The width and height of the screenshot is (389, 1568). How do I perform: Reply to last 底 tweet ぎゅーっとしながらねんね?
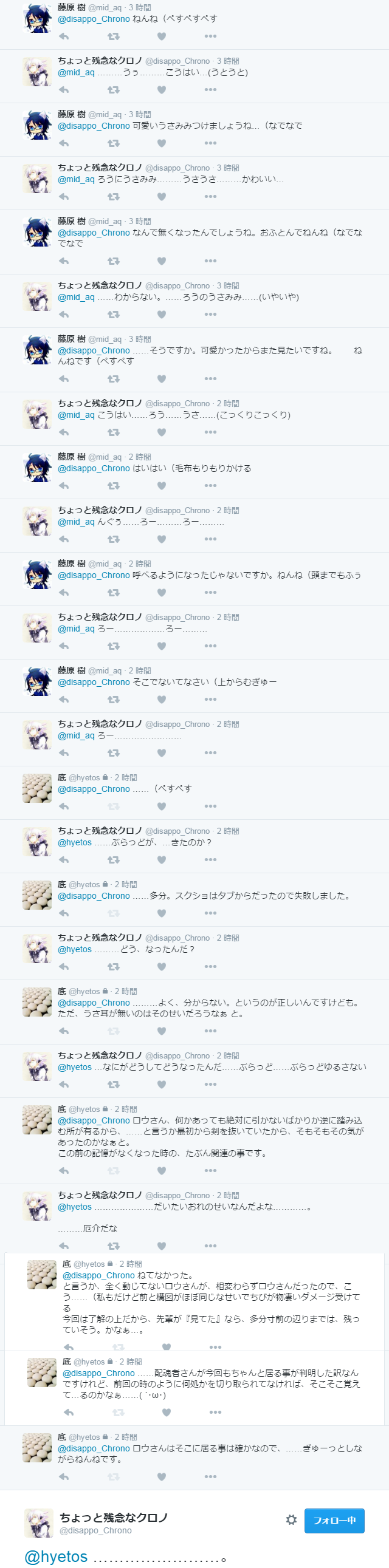tap(64, 1477)
